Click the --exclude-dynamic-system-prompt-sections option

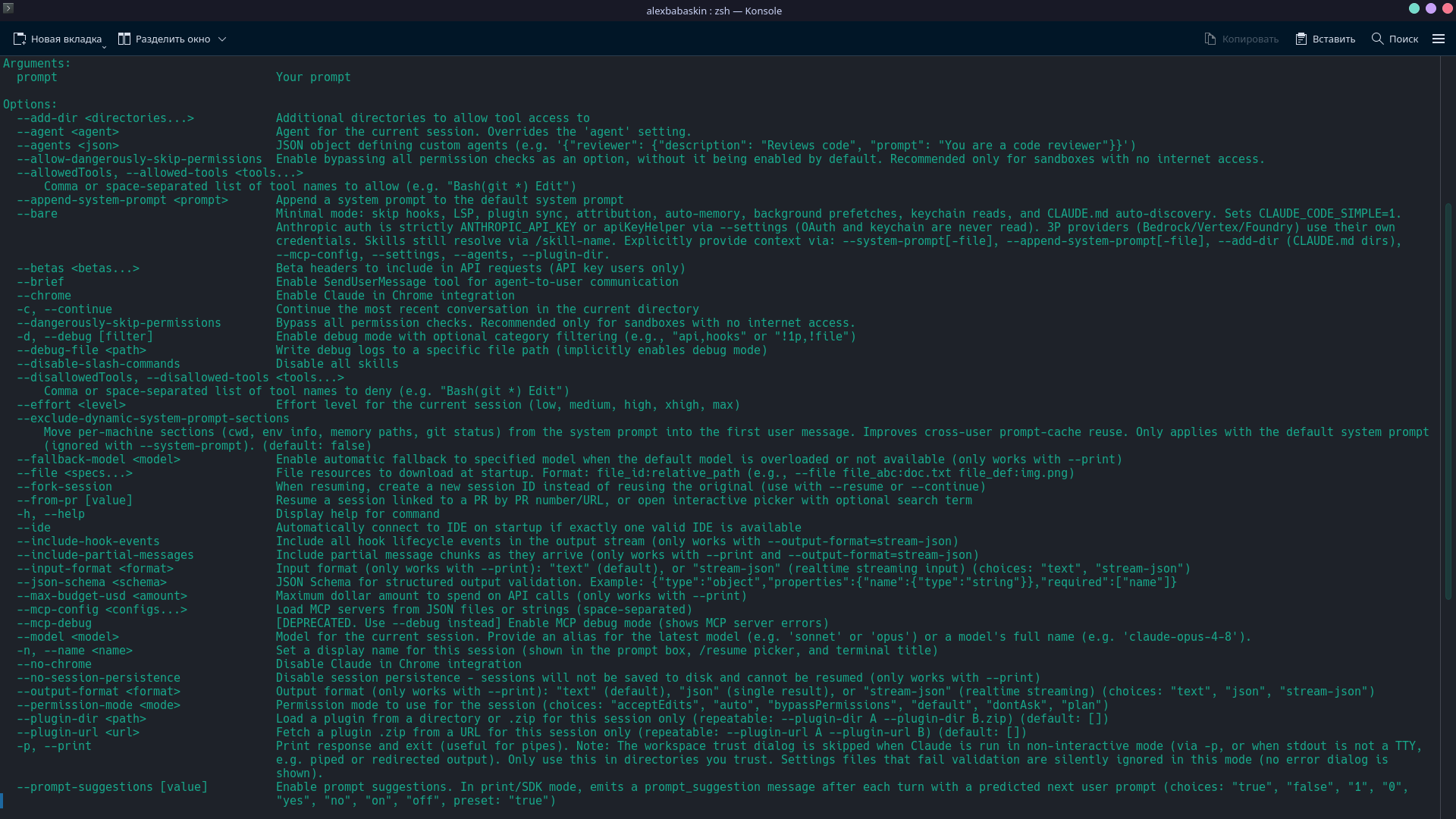(153, 419)
